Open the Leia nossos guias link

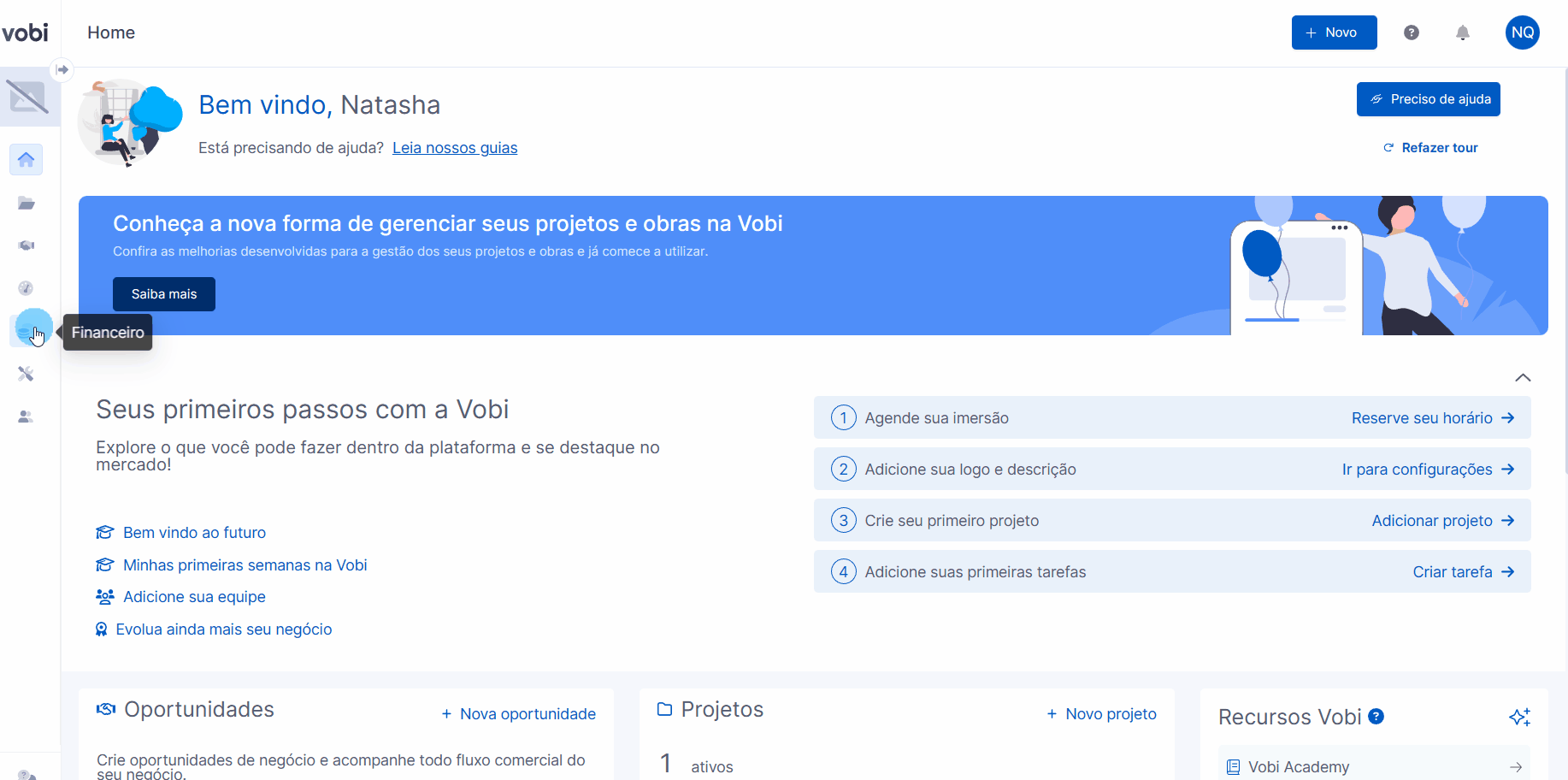coord(455,148)
